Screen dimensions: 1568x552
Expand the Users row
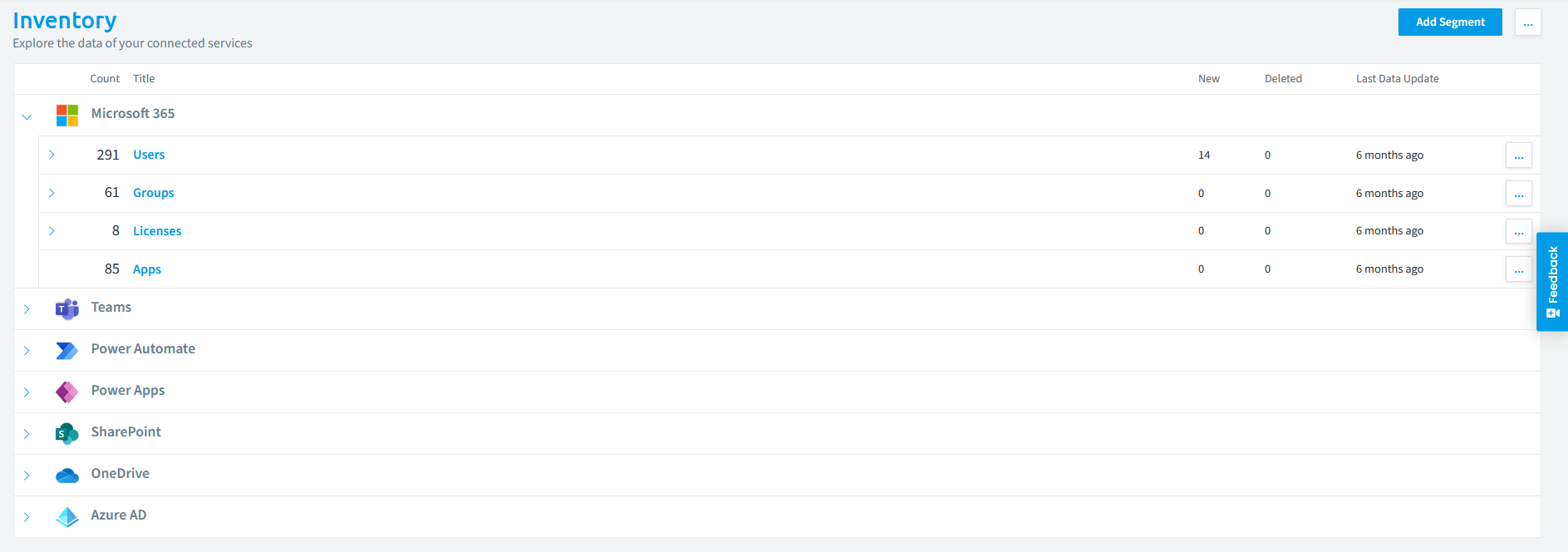click(52, 155)
